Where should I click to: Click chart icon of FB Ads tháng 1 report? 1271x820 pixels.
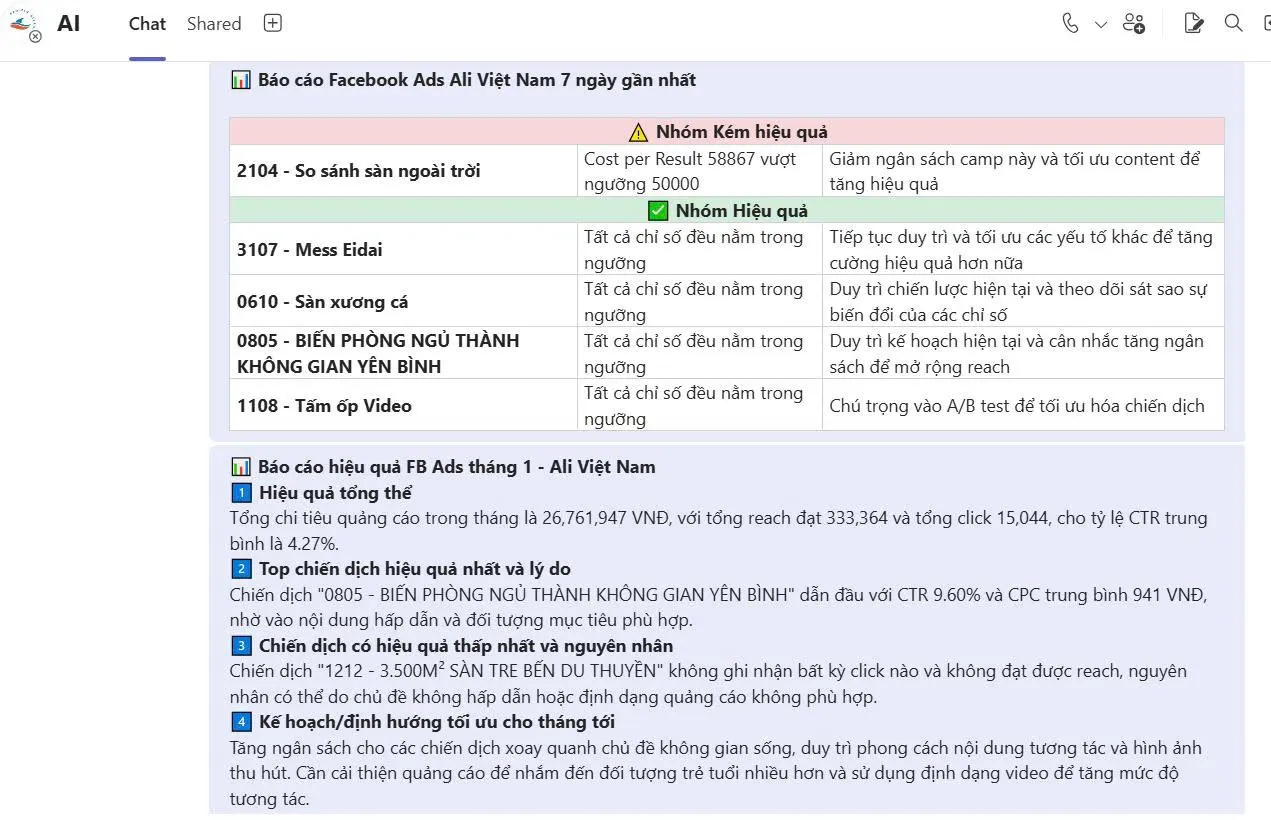(x=241, y=467)
